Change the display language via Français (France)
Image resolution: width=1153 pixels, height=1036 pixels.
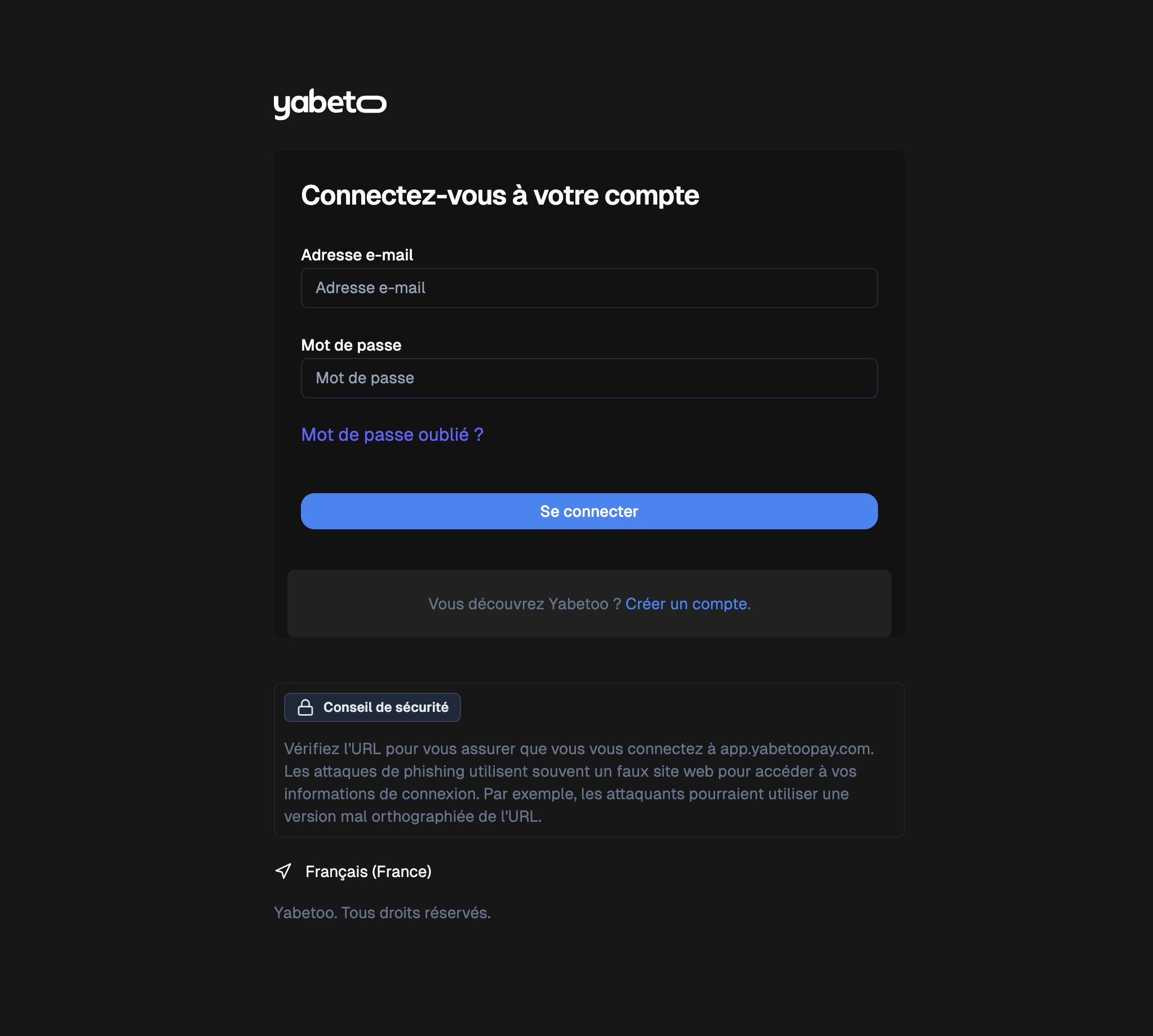(368, 871)
